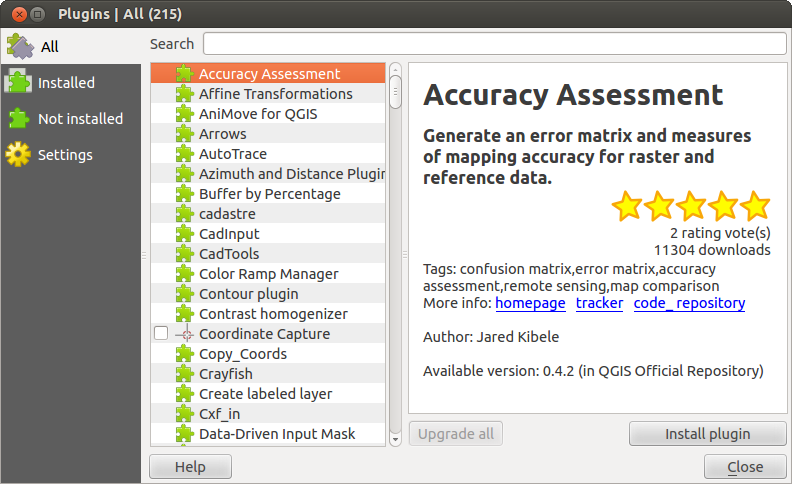Rate plugin with the first star
Image resolution: width=792 pixels, height=484 pixels.
coord(627,207)
